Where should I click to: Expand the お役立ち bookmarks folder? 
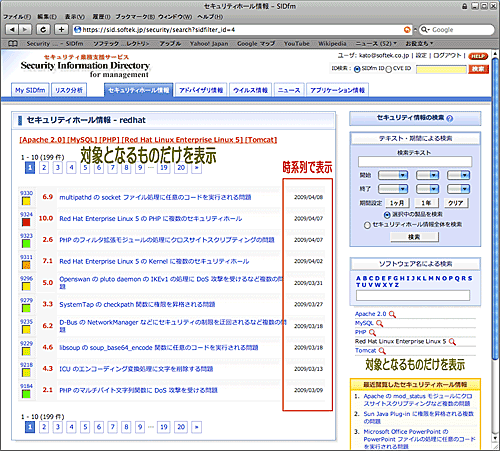click(419, 44)
